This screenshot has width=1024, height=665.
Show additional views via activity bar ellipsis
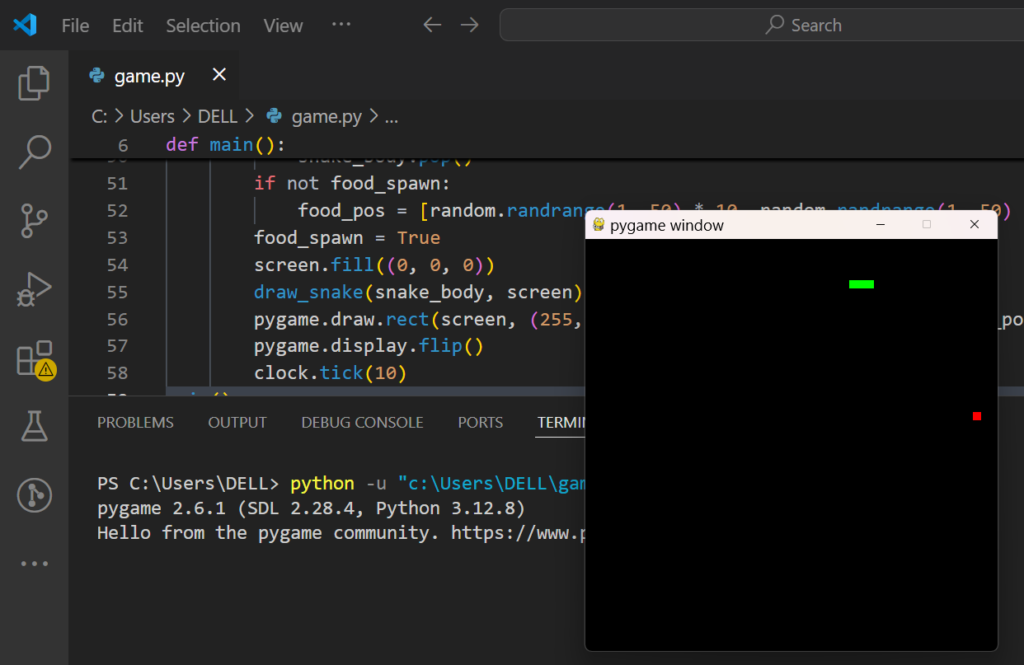(x=34, y=563)
